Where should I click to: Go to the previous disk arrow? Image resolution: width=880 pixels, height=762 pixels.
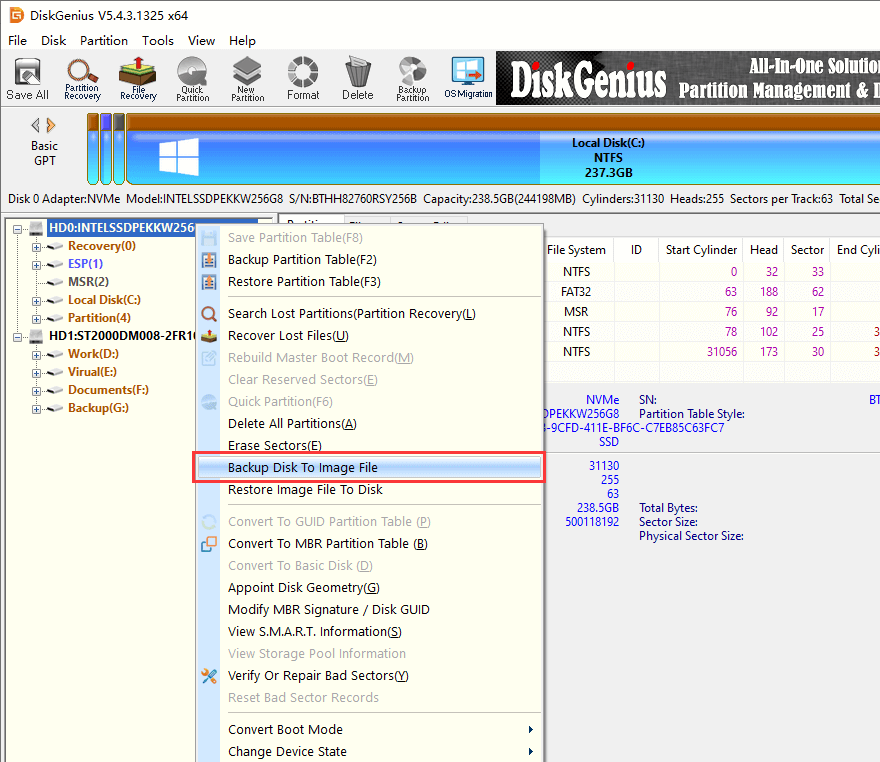click(36, 125)
